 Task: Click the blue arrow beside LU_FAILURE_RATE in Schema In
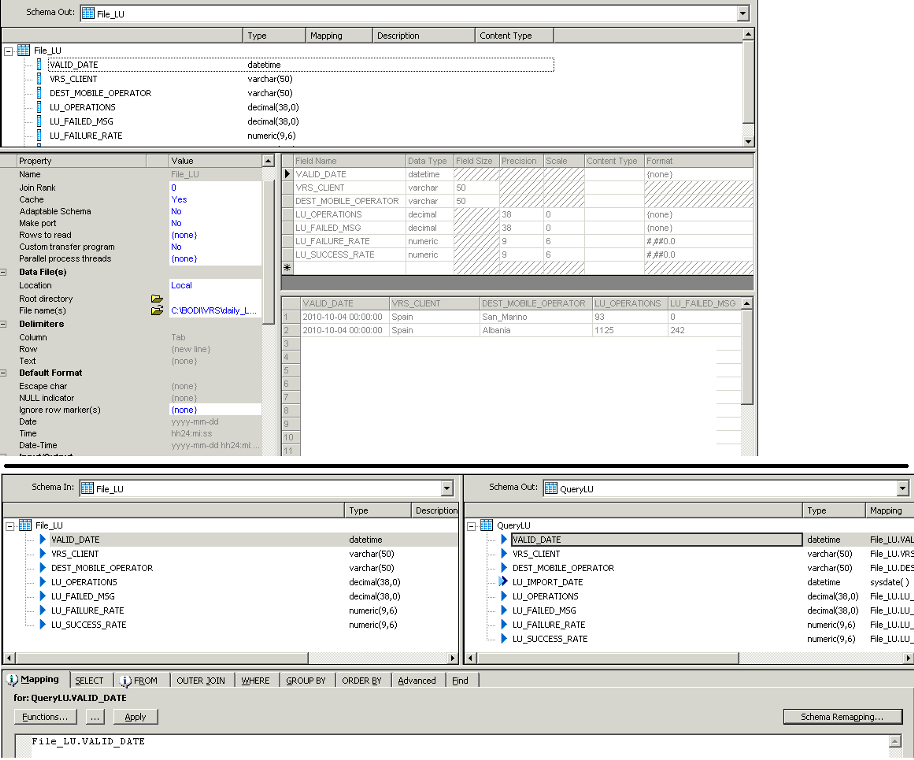coord(43,610)
